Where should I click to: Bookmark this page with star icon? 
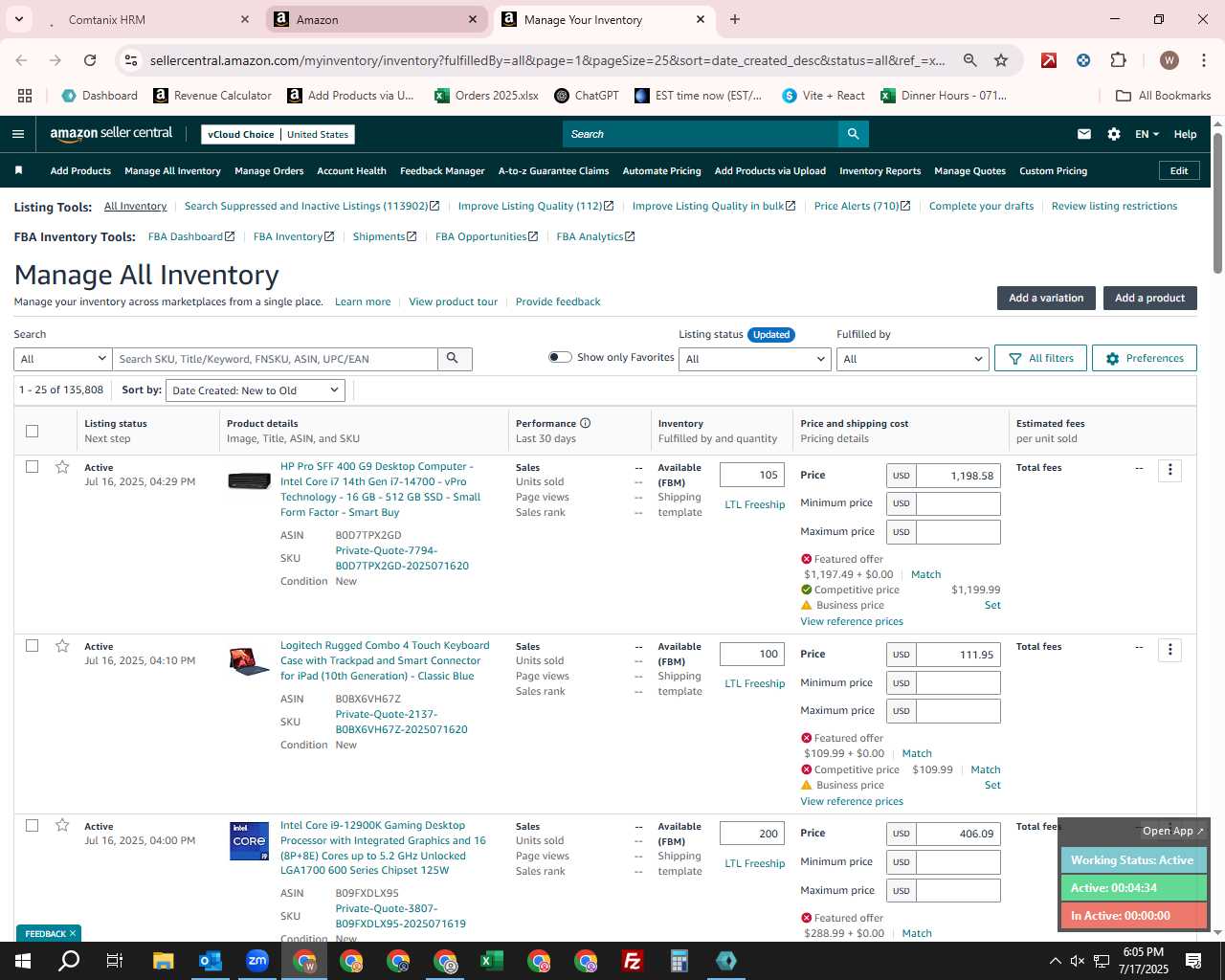(1001, 60)
